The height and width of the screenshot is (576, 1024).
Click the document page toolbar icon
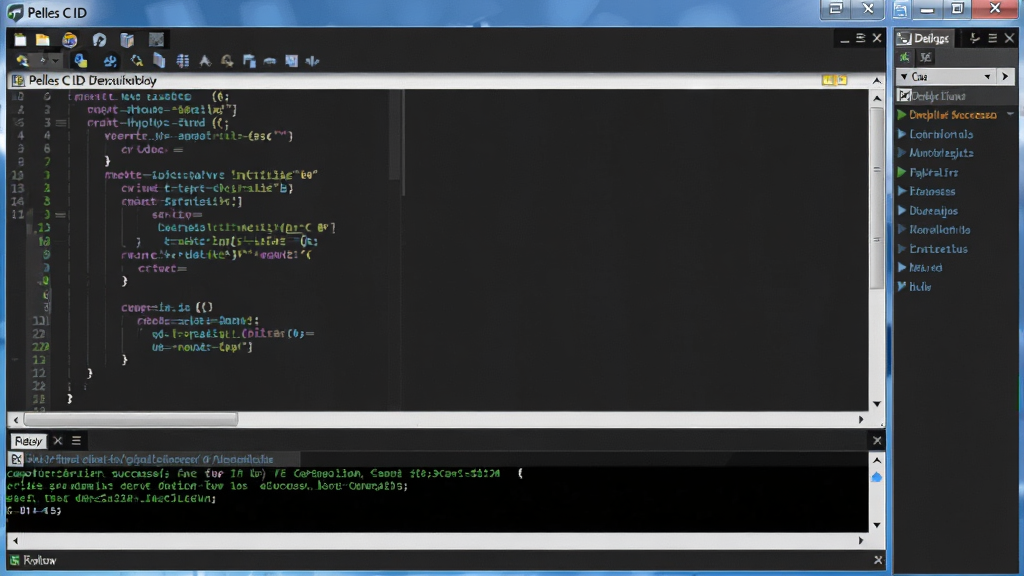[x=159, y=61]
